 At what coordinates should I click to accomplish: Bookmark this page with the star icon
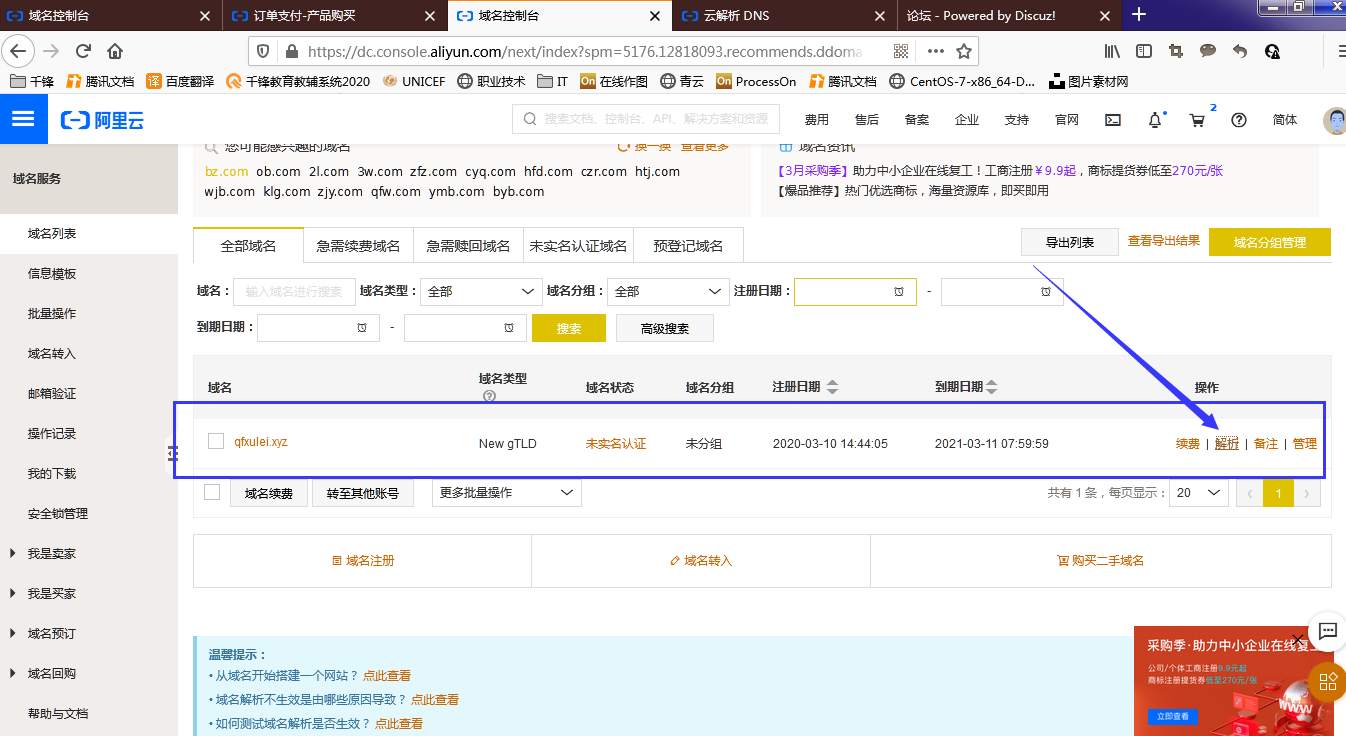click(963, 51)
